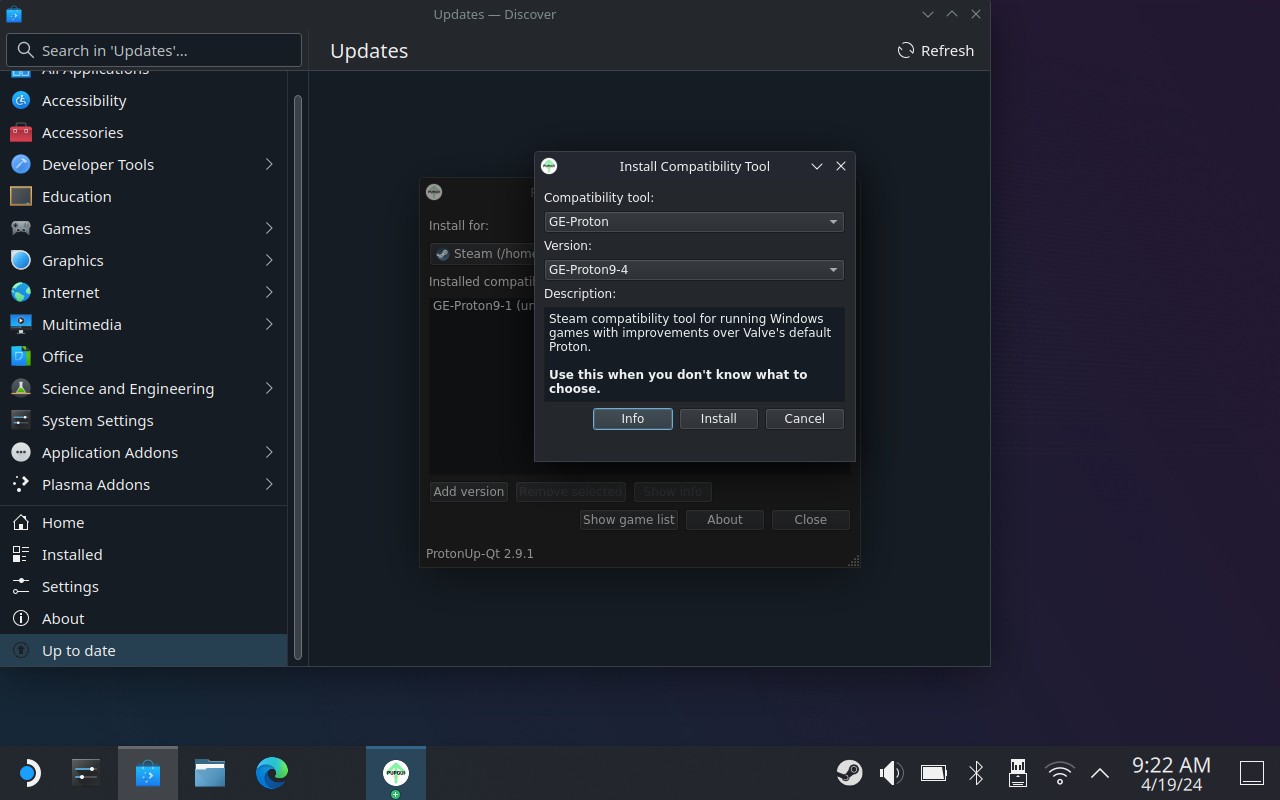Click About button in ProtonUp-Qt window

pyautogui.click(x=724, y=520)
